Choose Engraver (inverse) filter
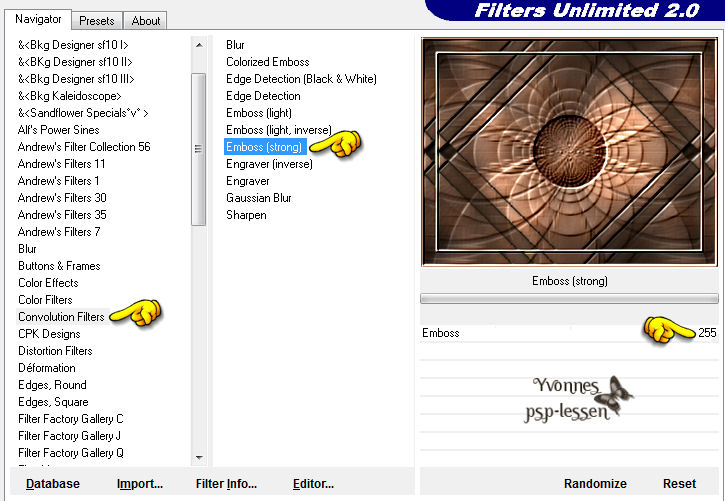This screenshot has height=501, width=725. 269,164
